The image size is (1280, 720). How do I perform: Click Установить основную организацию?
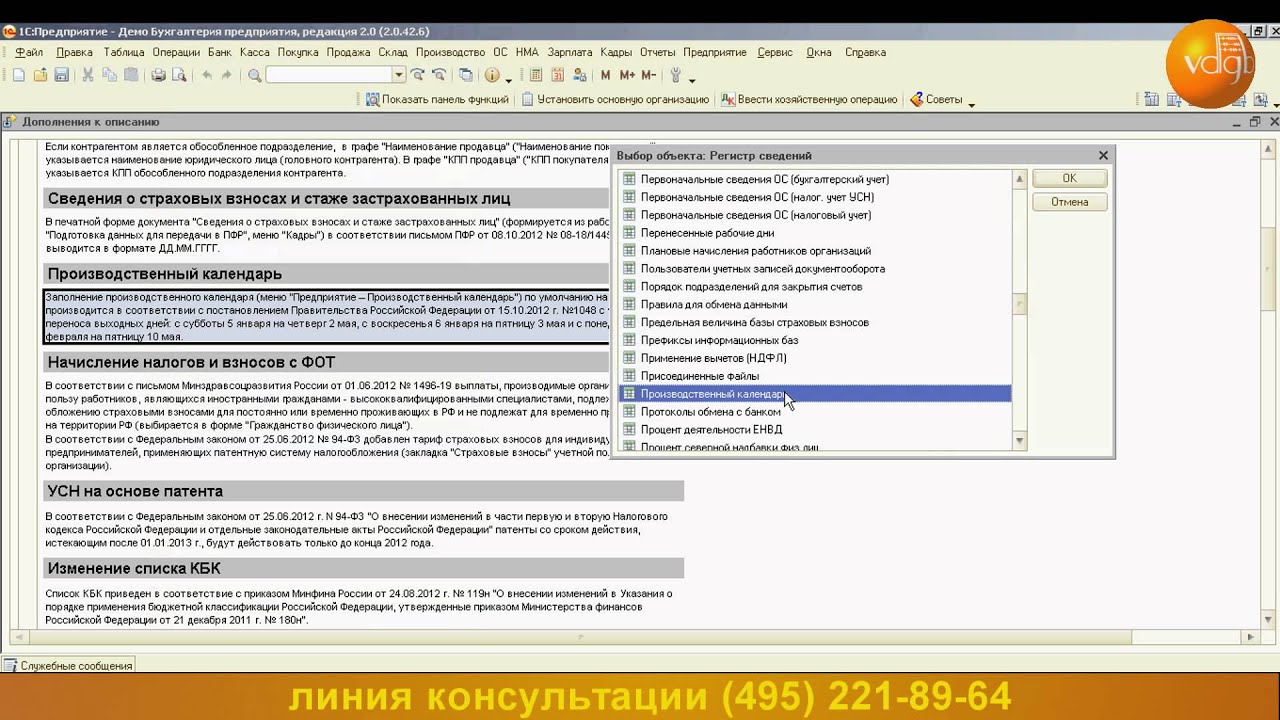615,99
